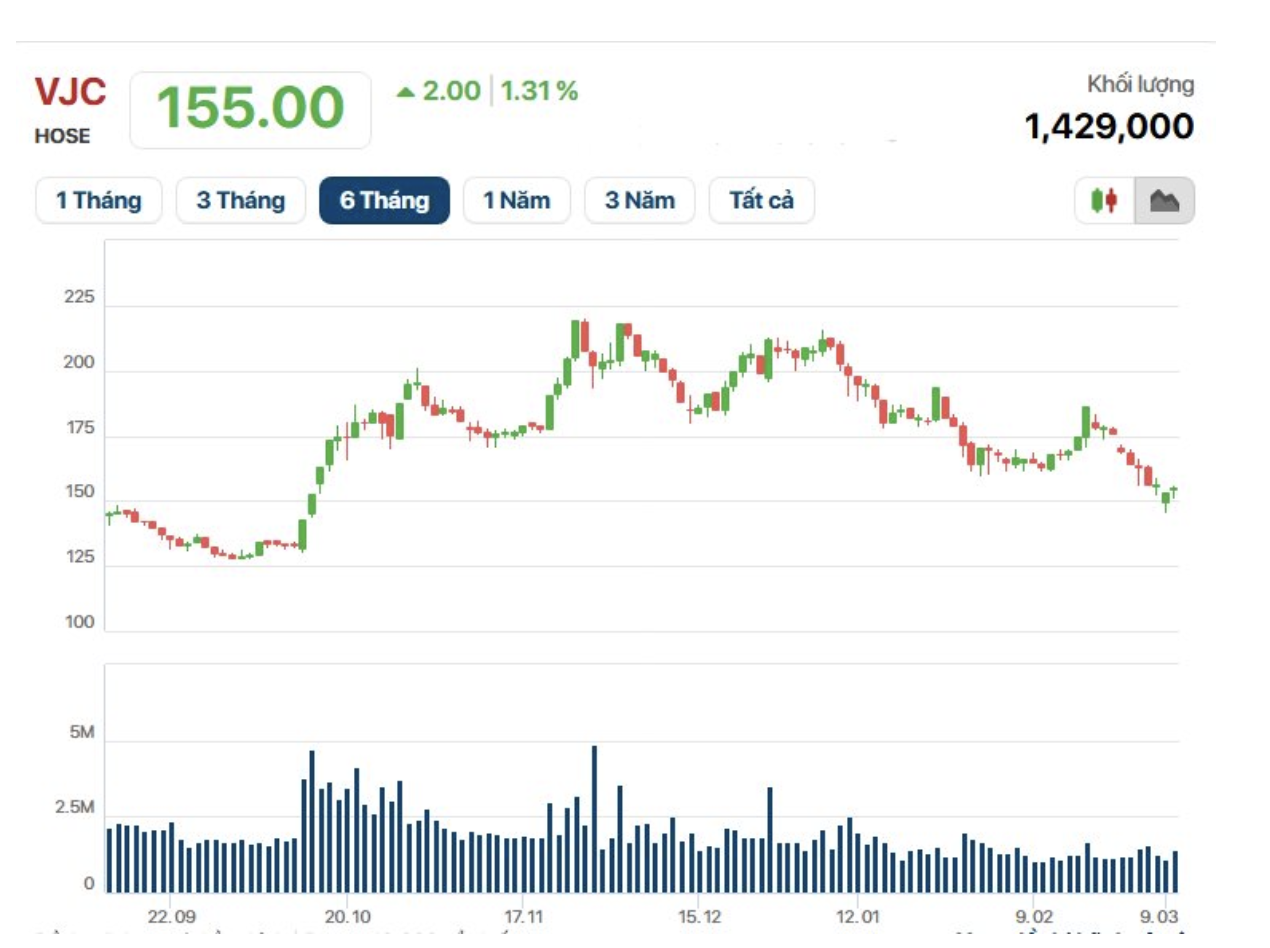Click the 225 price axis label
The height and width of the screenshot is (948, 1270).
tap(78, 299)
